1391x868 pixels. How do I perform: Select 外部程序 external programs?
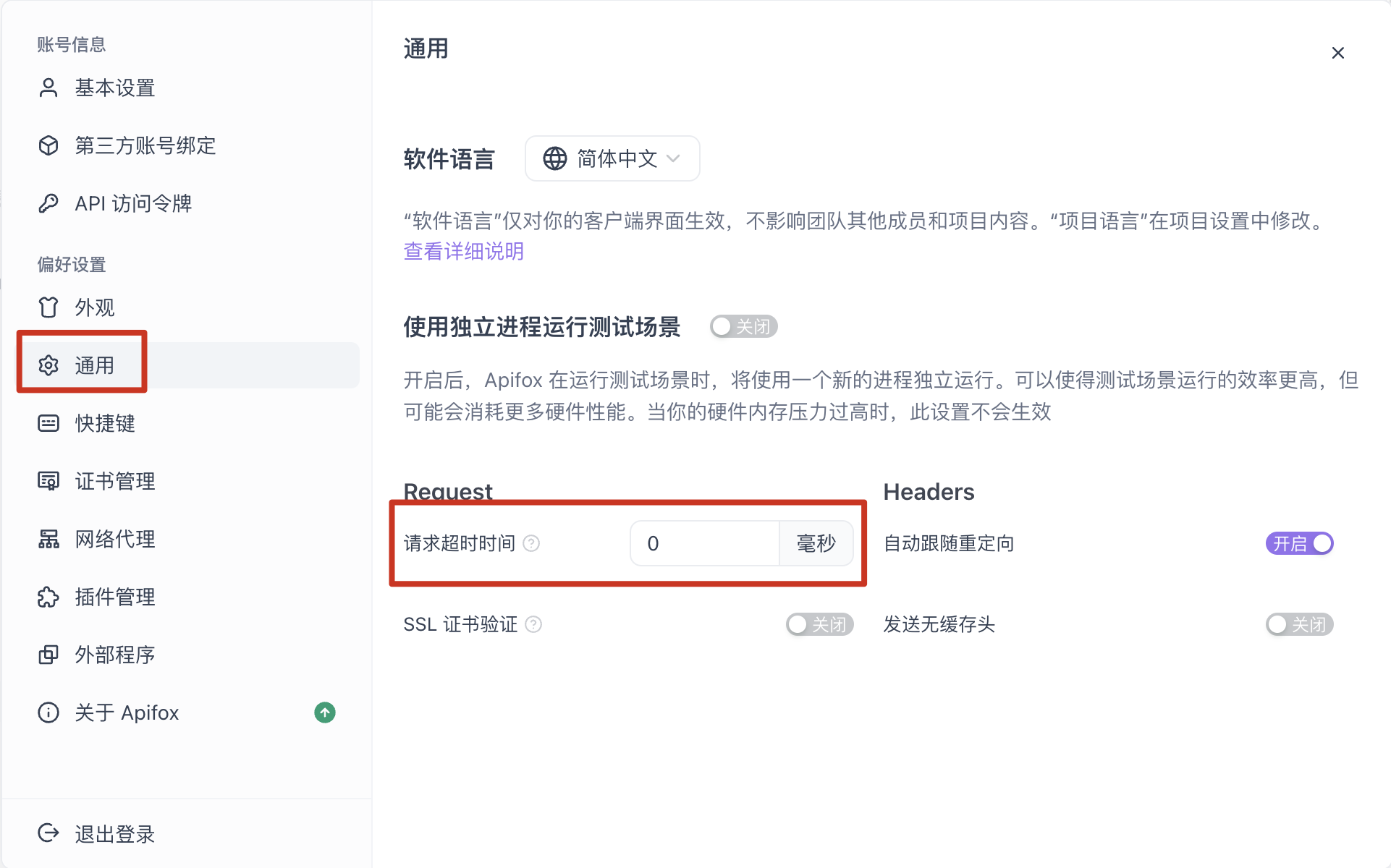(x=114, y=655)
